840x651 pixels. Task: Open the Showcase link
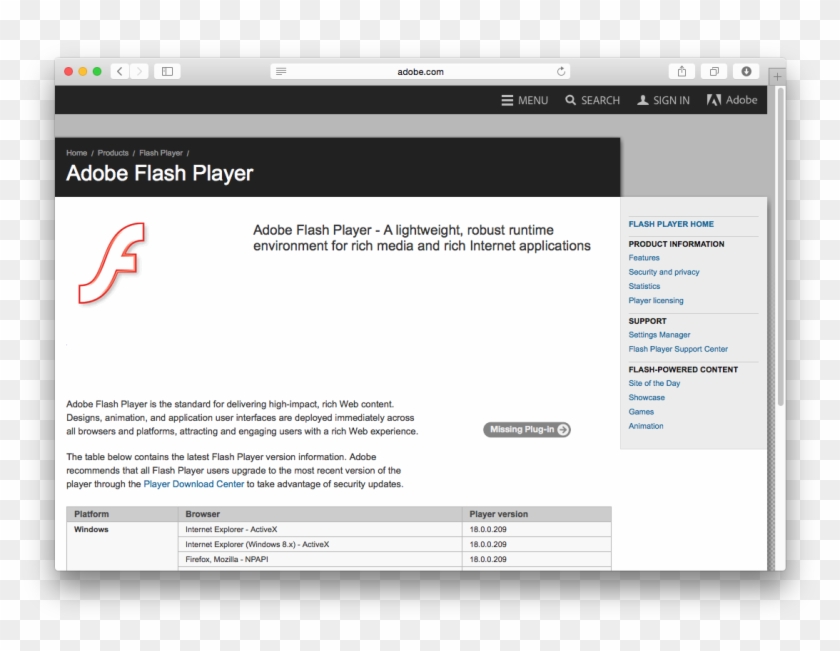pos(647,398)
